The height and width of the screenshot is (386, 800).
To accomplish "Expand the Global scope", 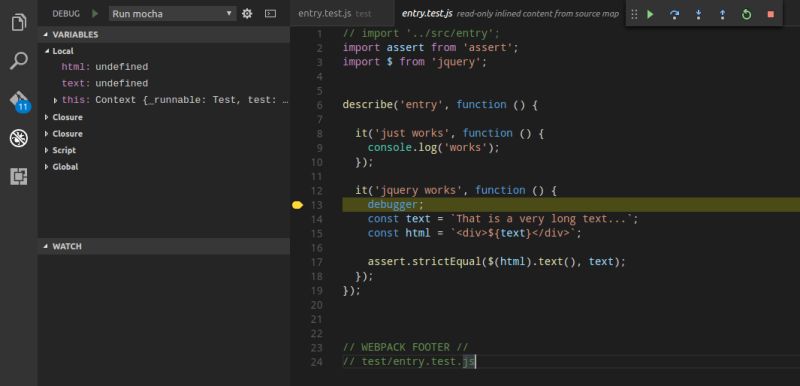I will coord(47,167).
